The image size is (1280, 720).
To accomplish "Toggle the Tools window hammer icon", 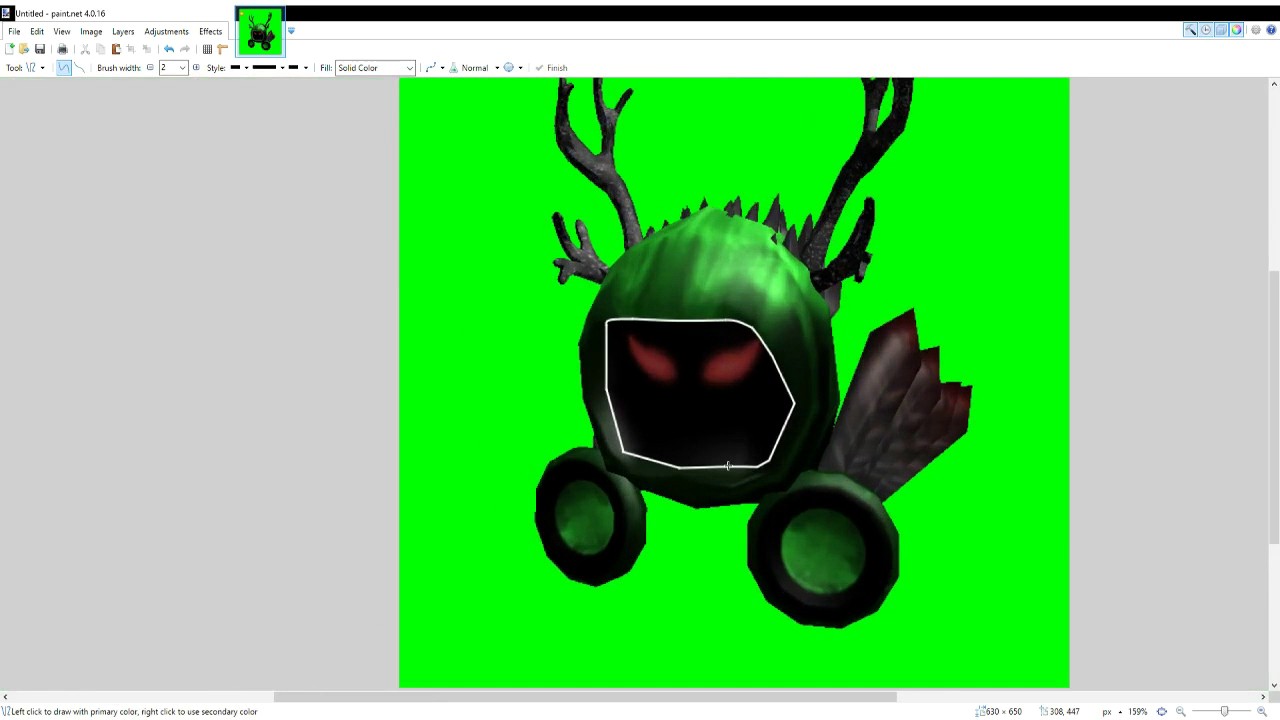I will pos(1190,30).
